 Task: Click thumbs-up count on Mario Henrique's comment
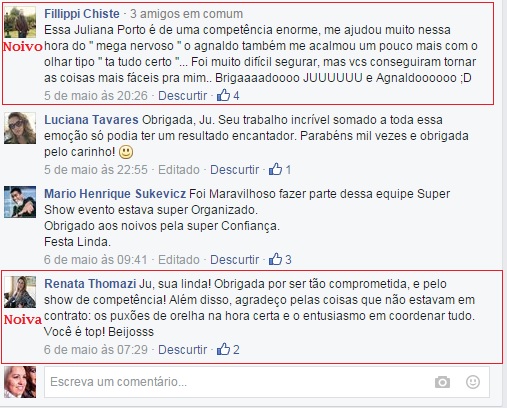pos(280,259)
